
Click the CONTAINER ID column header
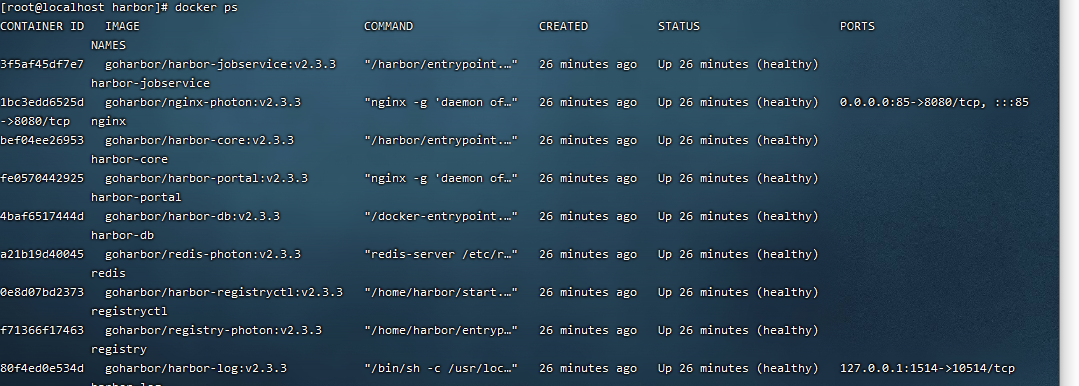[x=42, y=26]
